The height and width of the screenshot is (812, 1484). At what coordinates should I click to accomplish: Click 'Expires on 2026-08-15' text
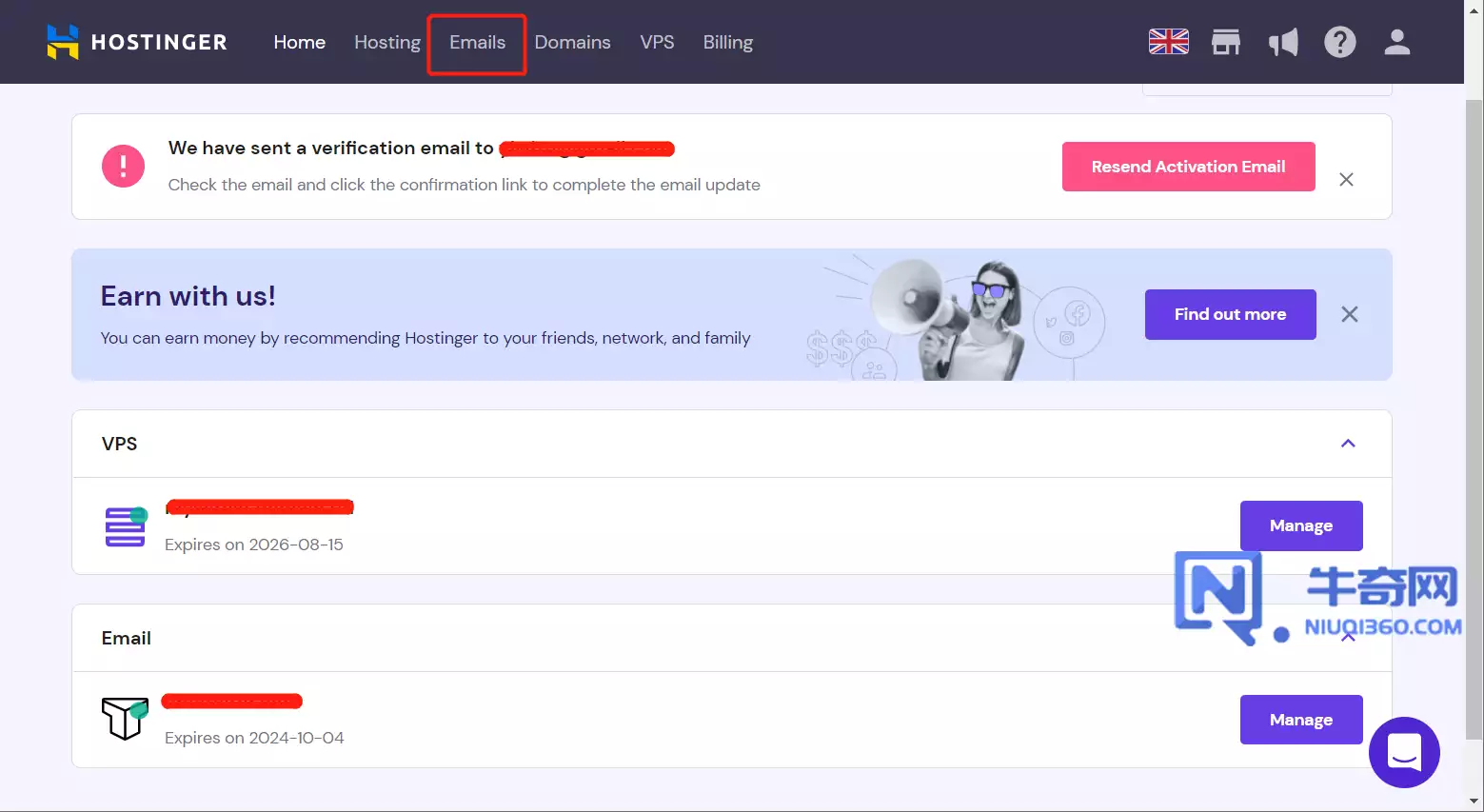[x=254, y=545]
